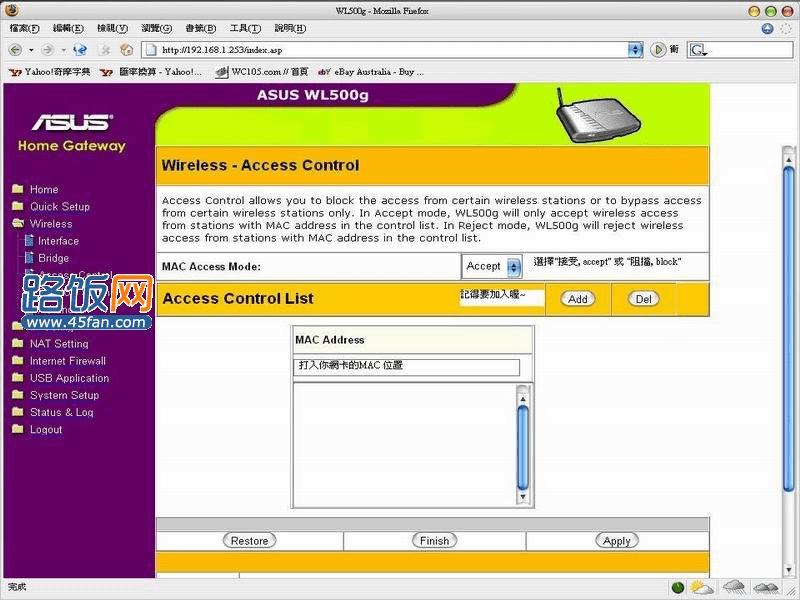Open back button history dropdown arrow
800x600 pixels.
[x=31, y=50]
